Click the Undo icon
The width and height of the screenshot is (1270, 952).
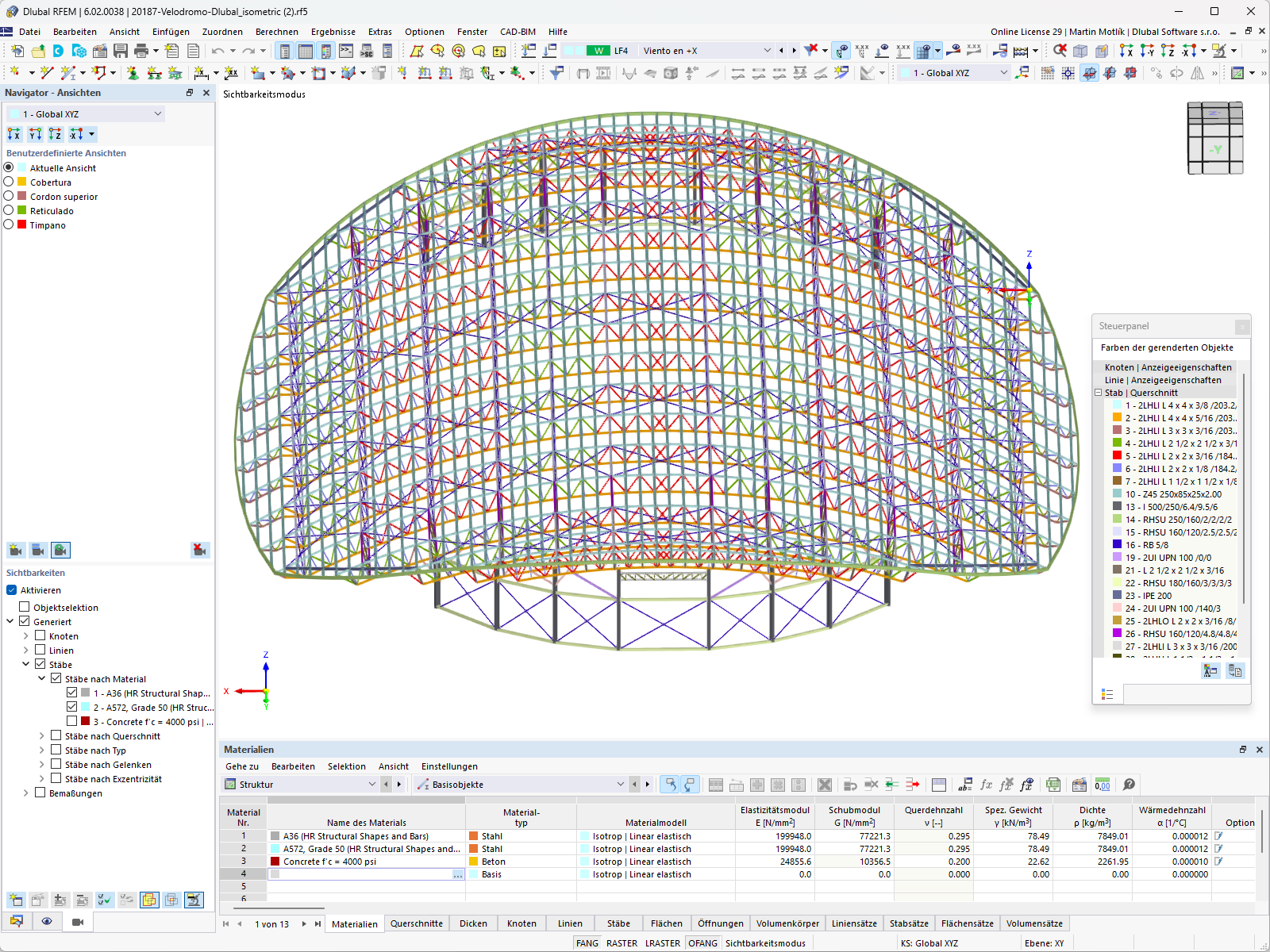217,50
